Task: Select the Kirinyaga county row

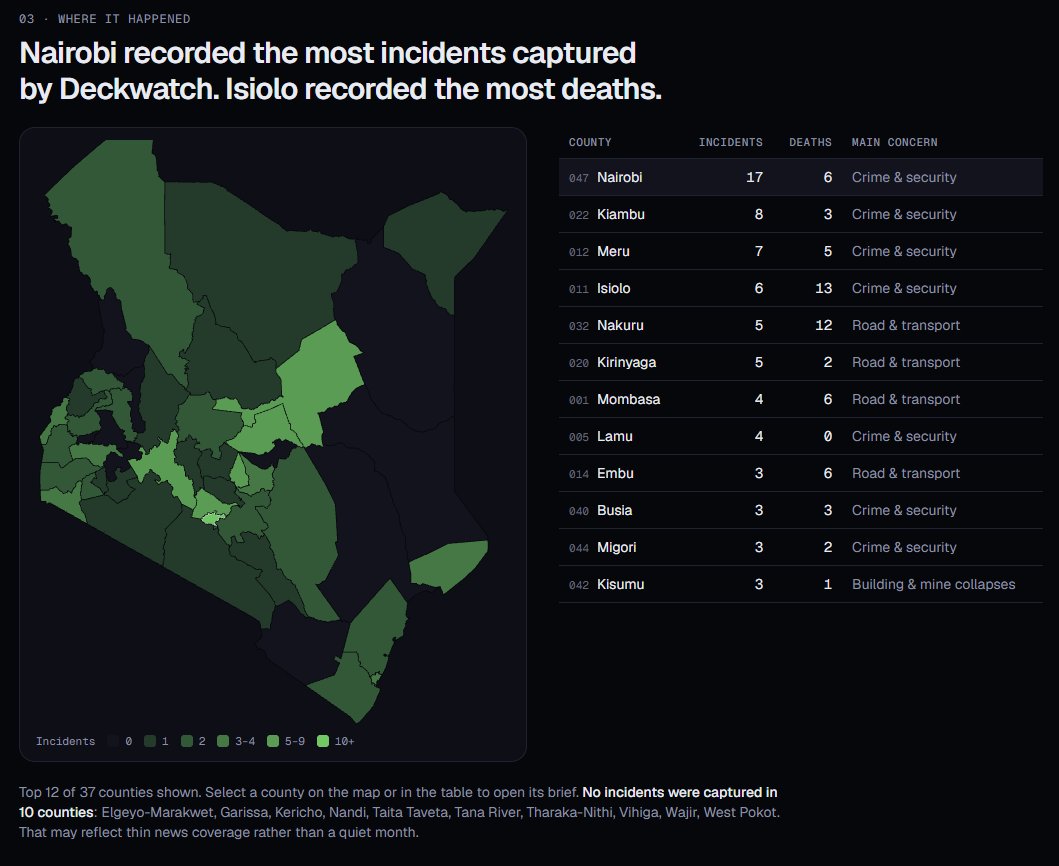Action: tap(800, 362)
